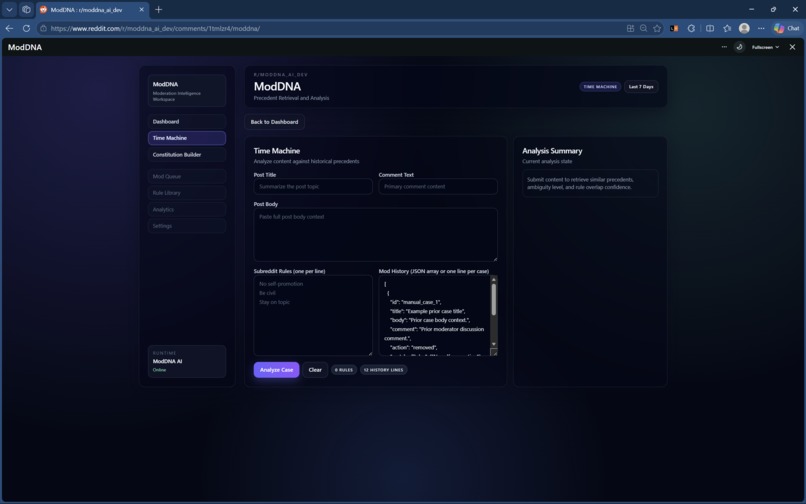The width and height of the screenshot is (806, 504).
Task: Click the ModDNA workspace card in sidebar
Action: pyautogui.click(x=187, y=91)
